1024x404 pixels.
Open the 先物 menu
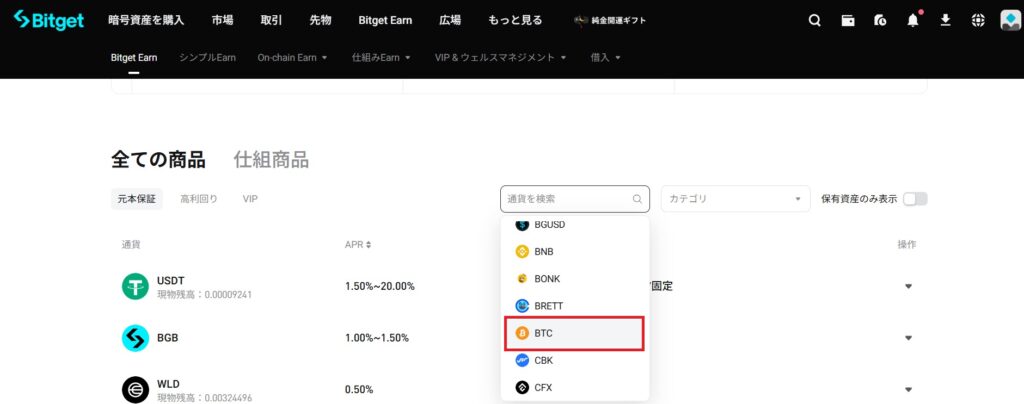tap(320, 20)
